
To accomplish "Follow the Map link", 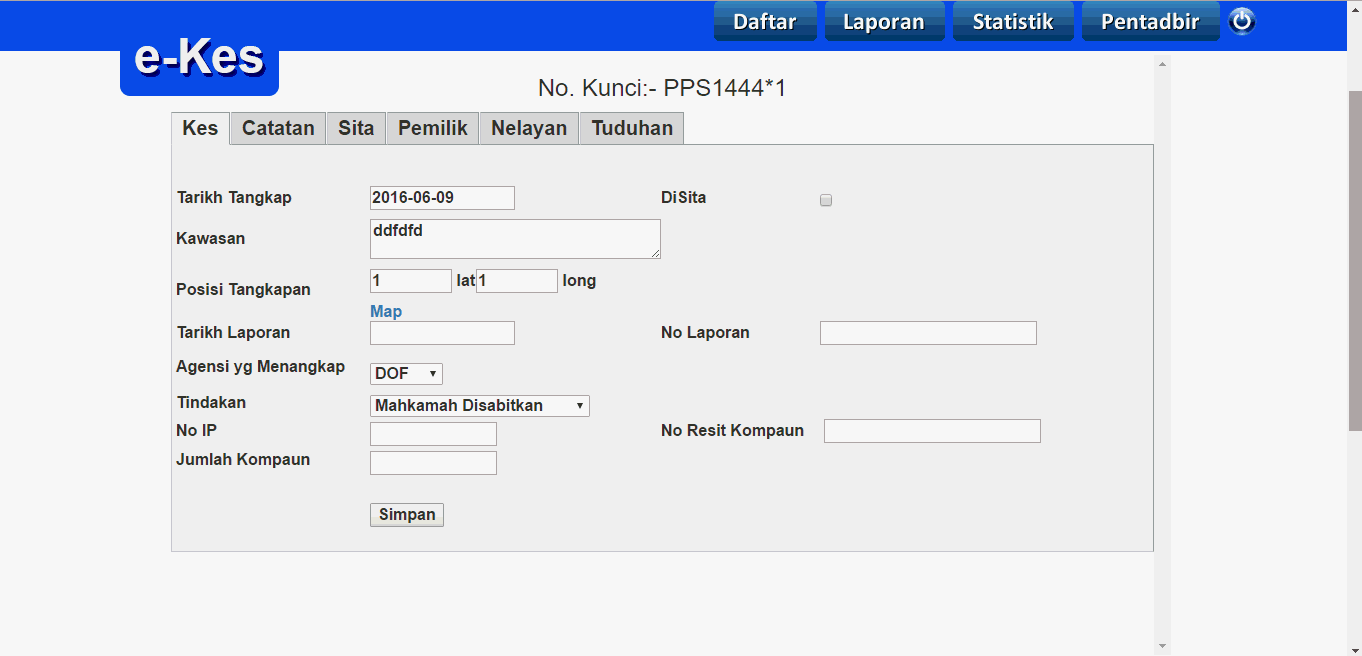I will [386, 312].
